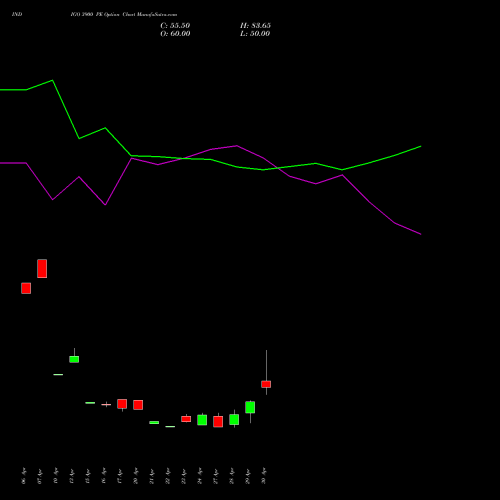The width and height of the screenshot is (500, 500).
Task: Click the 27 Apr date label
Action: pyautogui.click(x=215, y=476)
